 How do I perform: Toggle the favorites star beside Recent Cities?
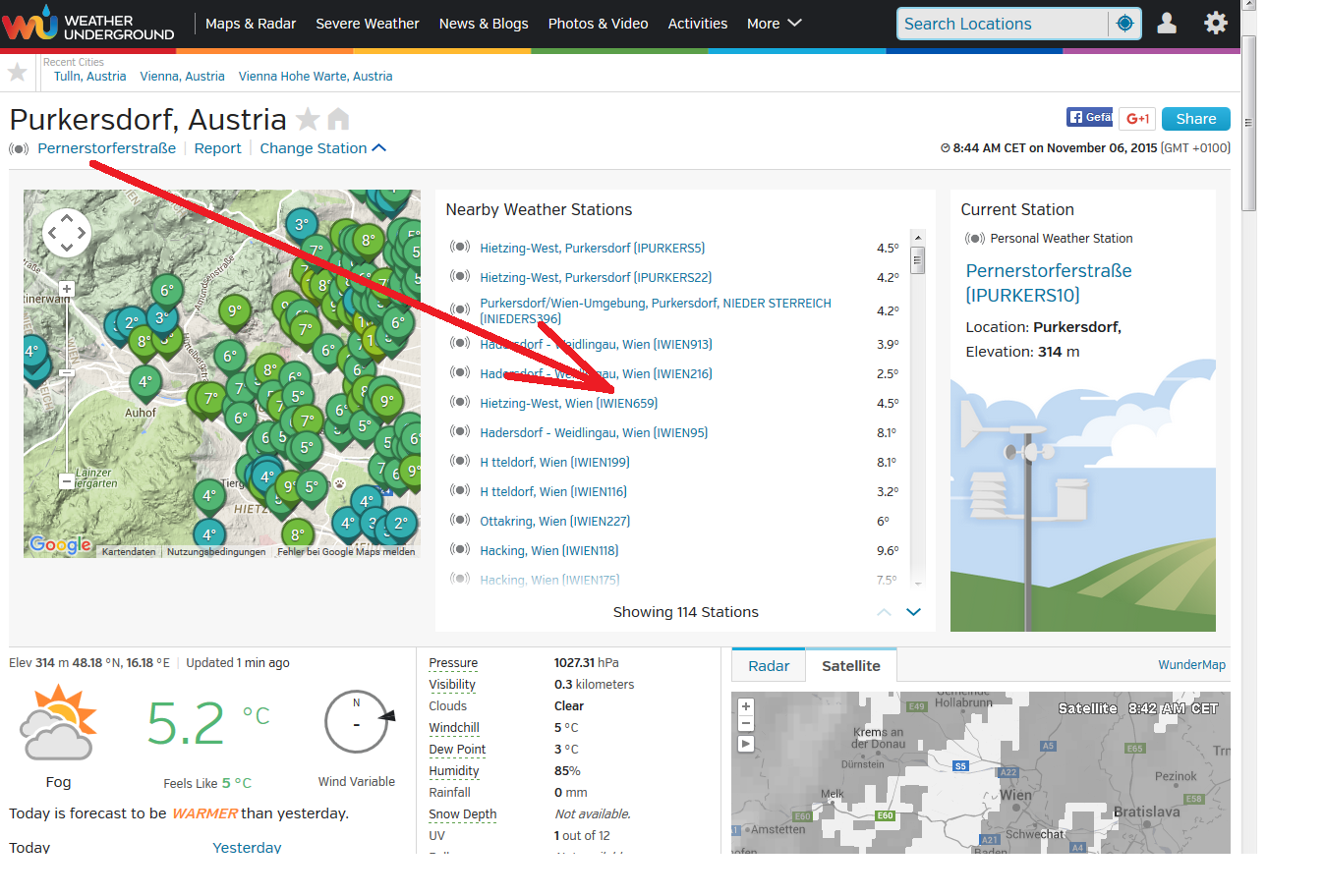tap(18, 72)
